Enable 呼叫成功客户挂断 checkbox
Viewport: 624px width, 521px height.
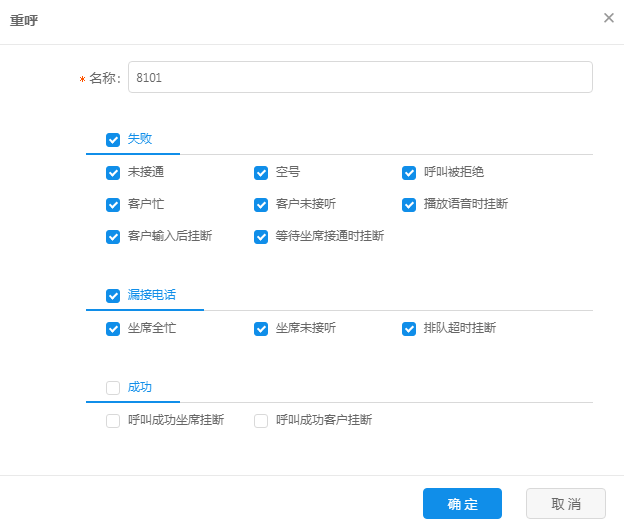click(261, 421)
